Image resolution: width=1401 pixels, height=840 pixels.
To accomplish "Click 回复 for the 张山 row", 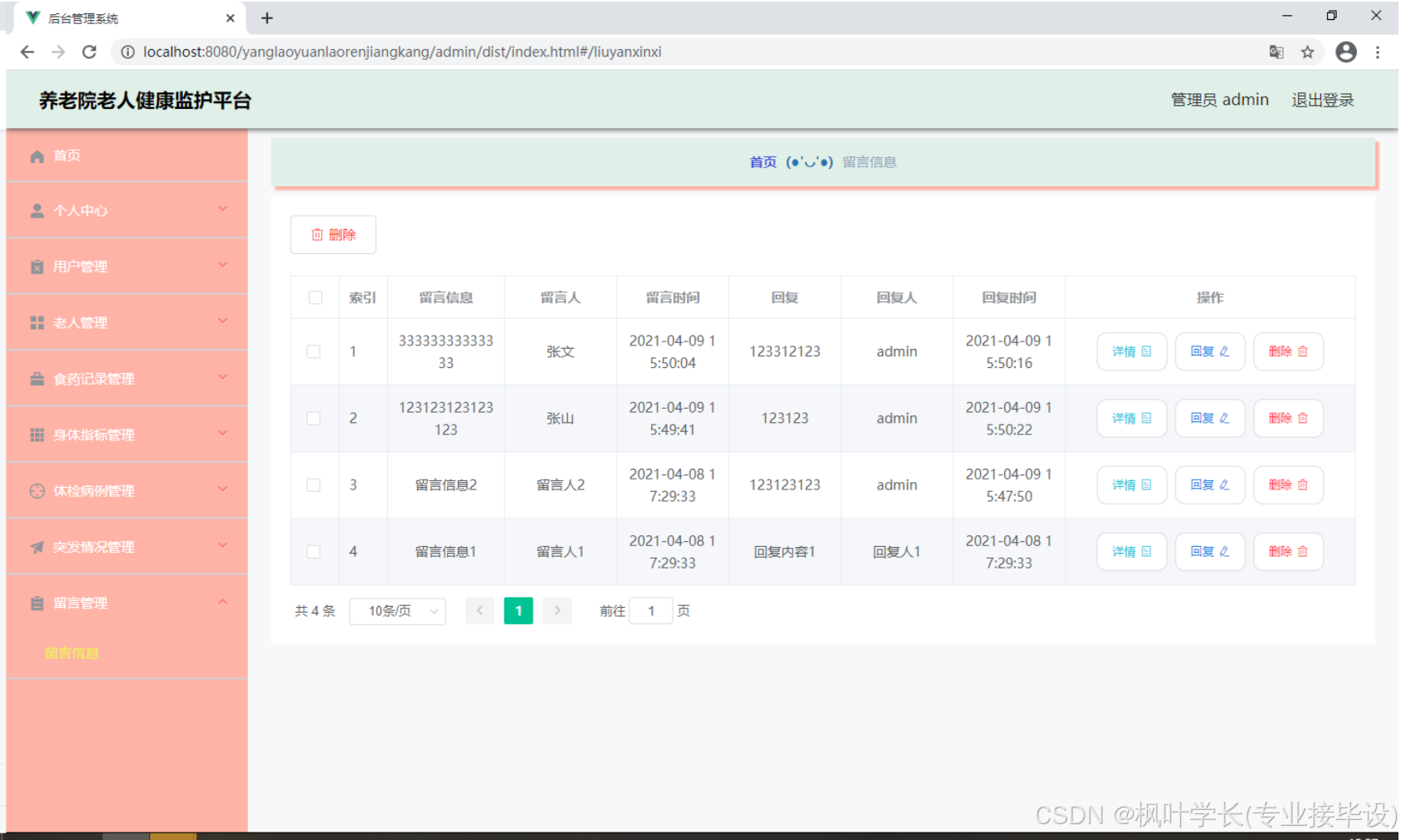I will coord(1210,418).
